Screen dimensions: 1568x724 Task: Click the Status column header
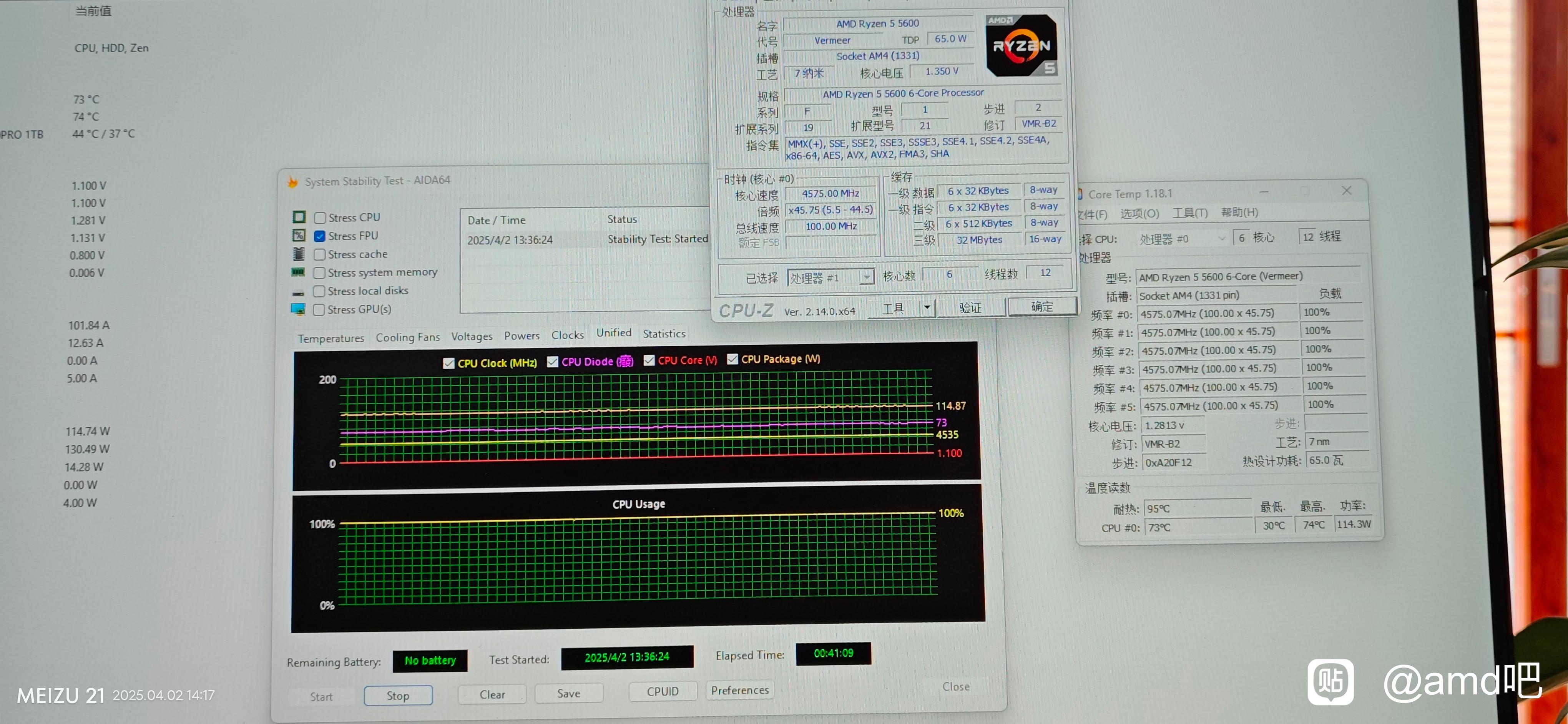pyautogui.click(x=621, y=219)
